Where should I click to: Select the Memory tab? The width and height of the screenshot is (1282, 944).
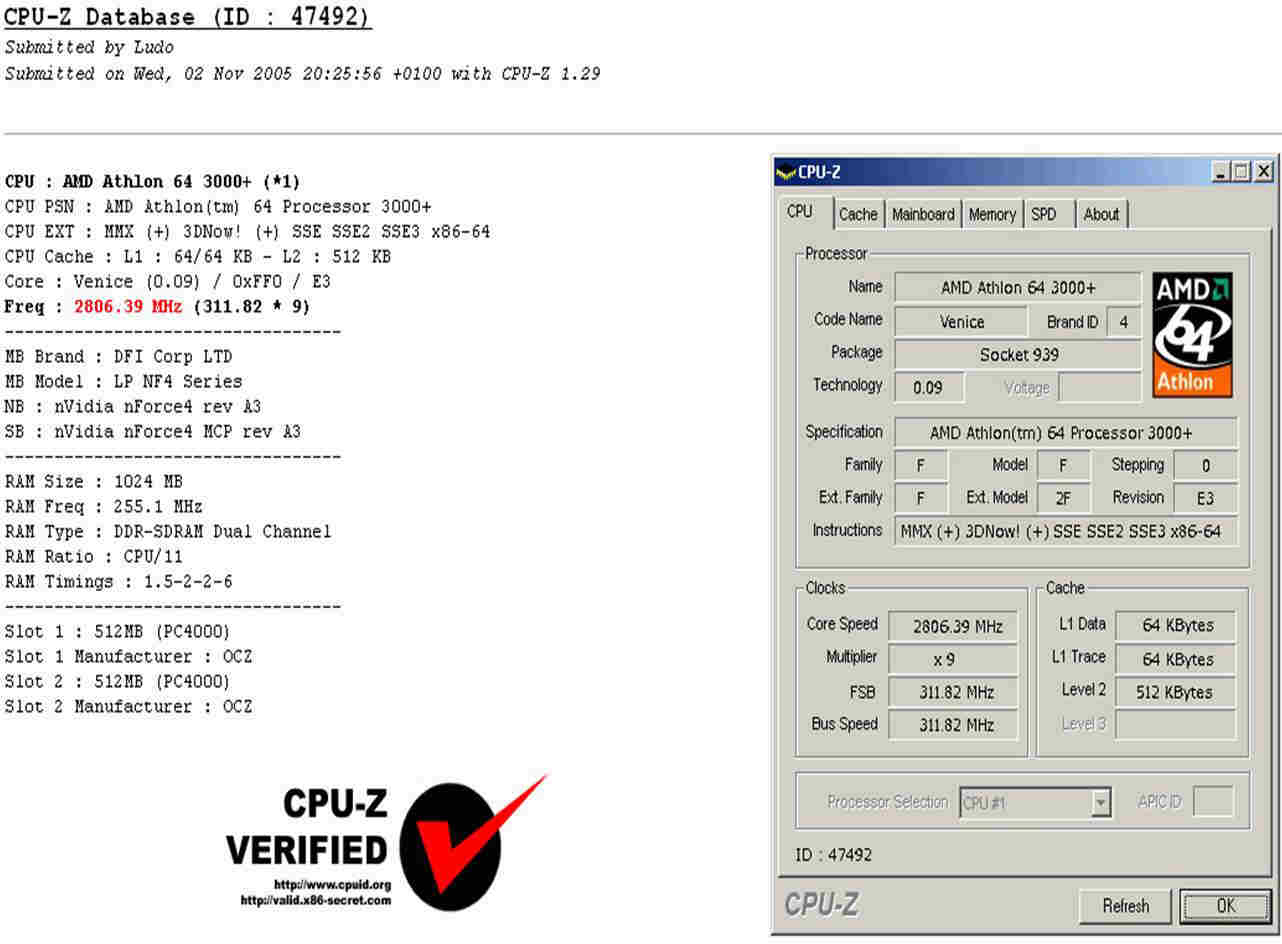click(992, 214)
